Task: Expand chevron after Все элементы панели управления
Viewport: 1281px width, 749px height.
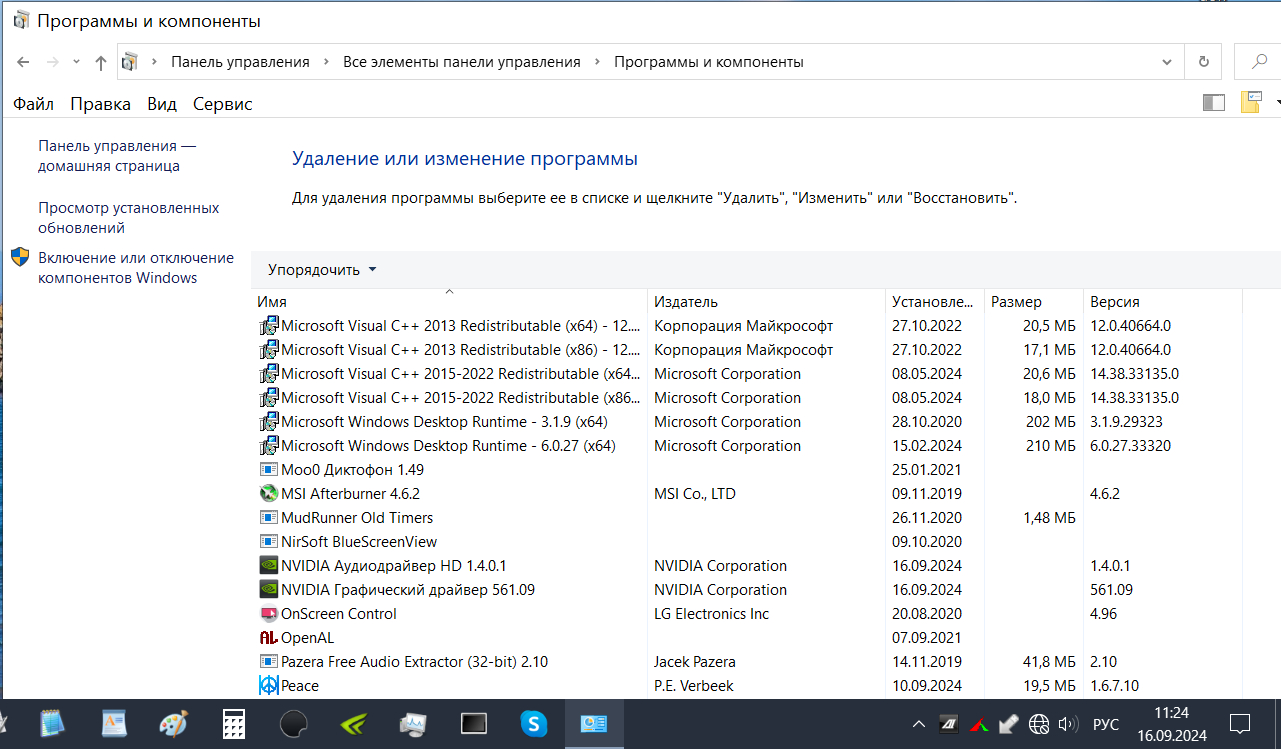Action: tap(597, 62)
